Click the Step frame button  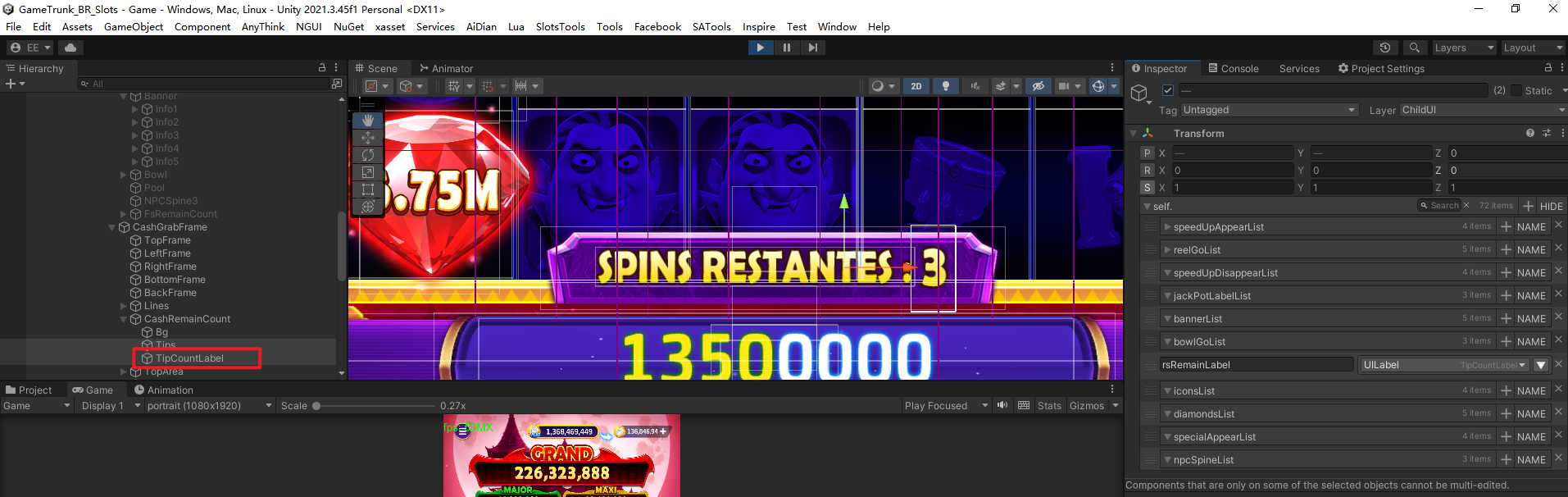point(812,48)
